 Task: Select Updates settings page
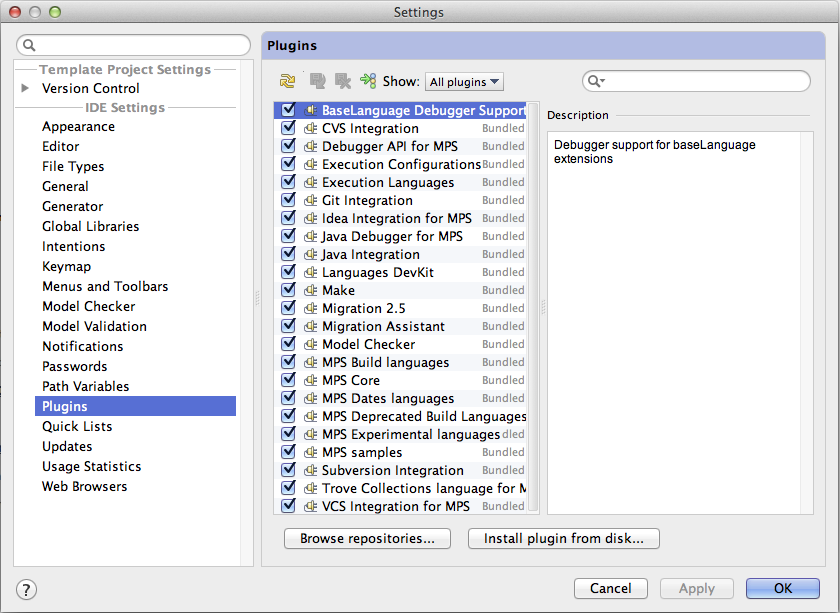[67, 446]
